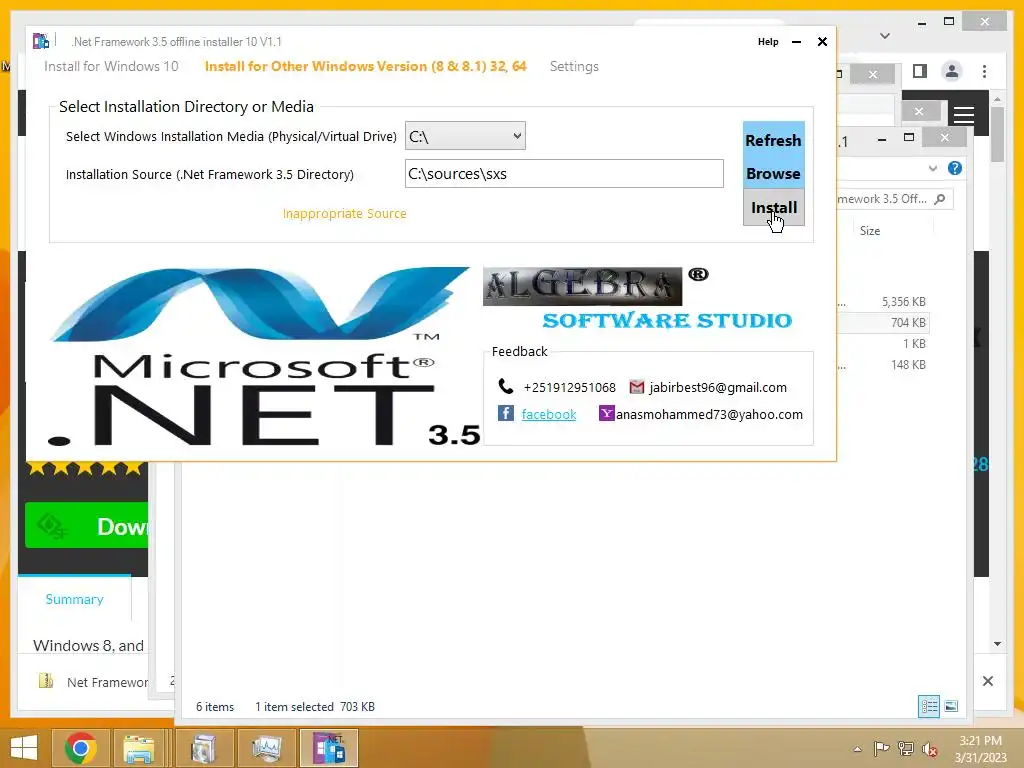Click the Inappropriate Source status message
1024x768 pixels.
point(344,214)
